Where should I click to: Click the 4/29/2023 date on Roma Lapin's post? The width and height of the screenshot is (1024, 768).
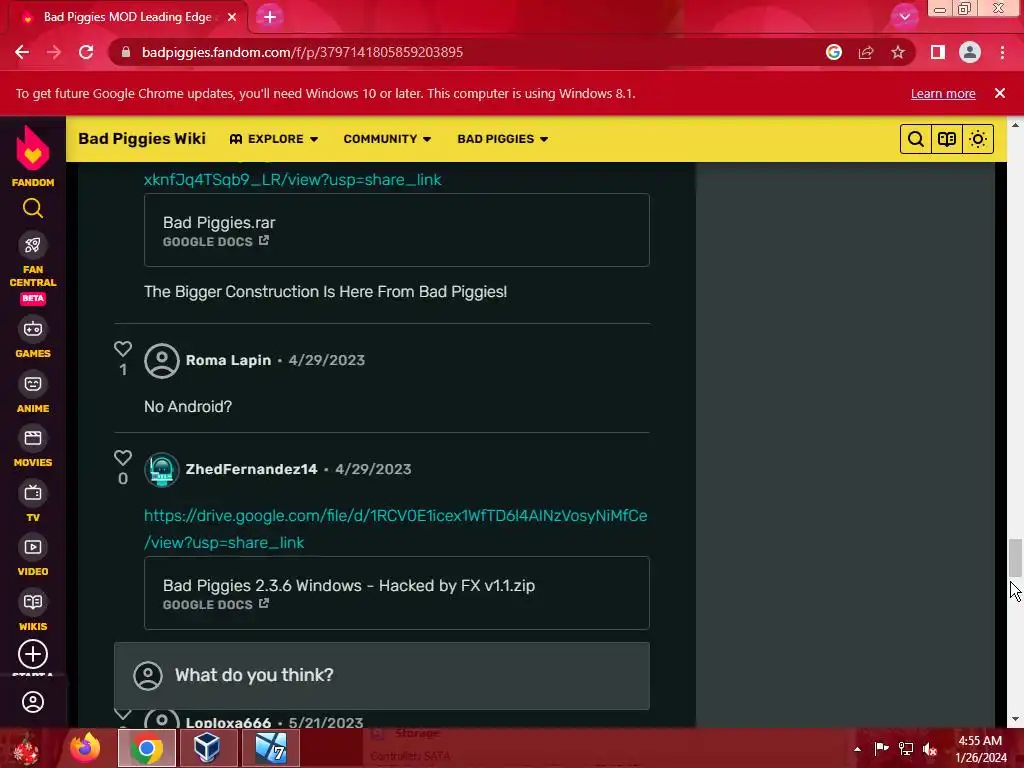coord(327,360)
